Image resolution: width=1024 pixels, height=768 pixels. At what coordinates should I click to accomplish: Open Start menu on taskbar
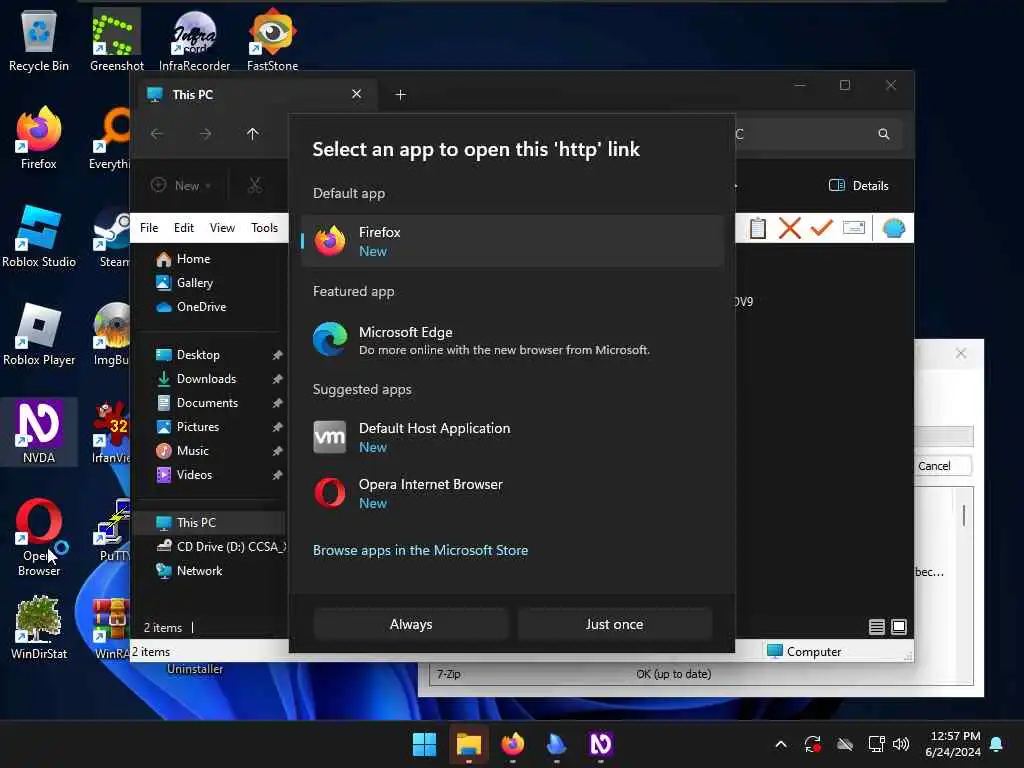pyautogui.click(x=424, y=744)
